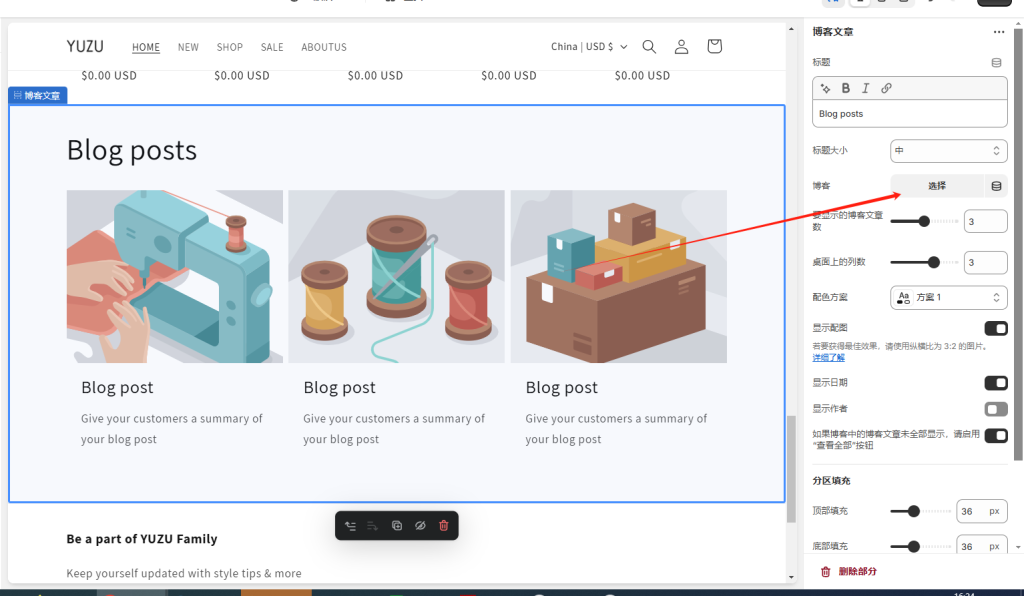Viewport: 1024px width, 596px height.
Task: Click the italic formatting icon
Action: pyautogui.click(x=866, y=88)
